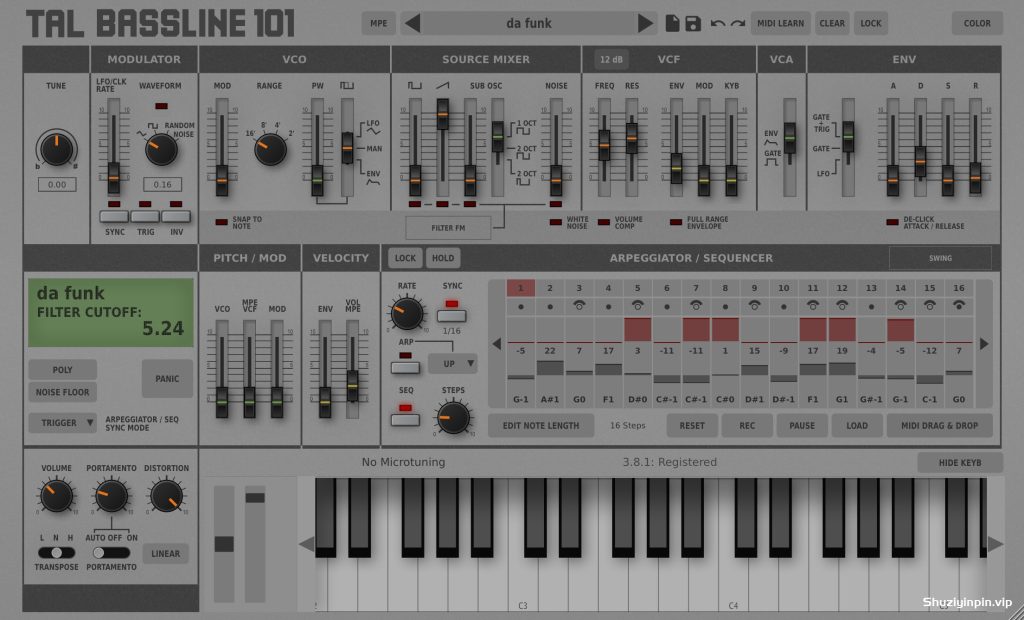The height and width of the screenshot is (620, 1024).
Task: Switch the L/N/H transpose switch
Action: (x=56, y=553)
